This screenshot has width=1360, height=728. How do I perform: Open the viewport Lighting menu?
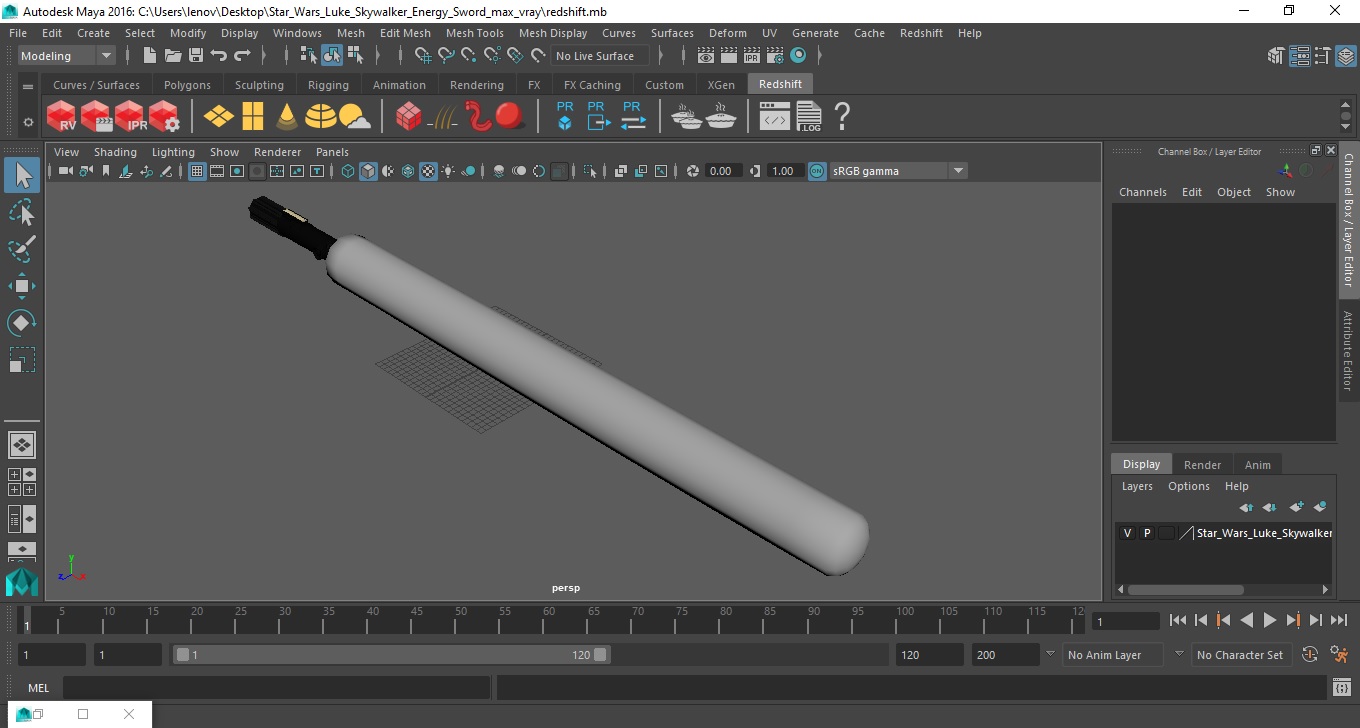pyautogui.click(x=173, y=152)
